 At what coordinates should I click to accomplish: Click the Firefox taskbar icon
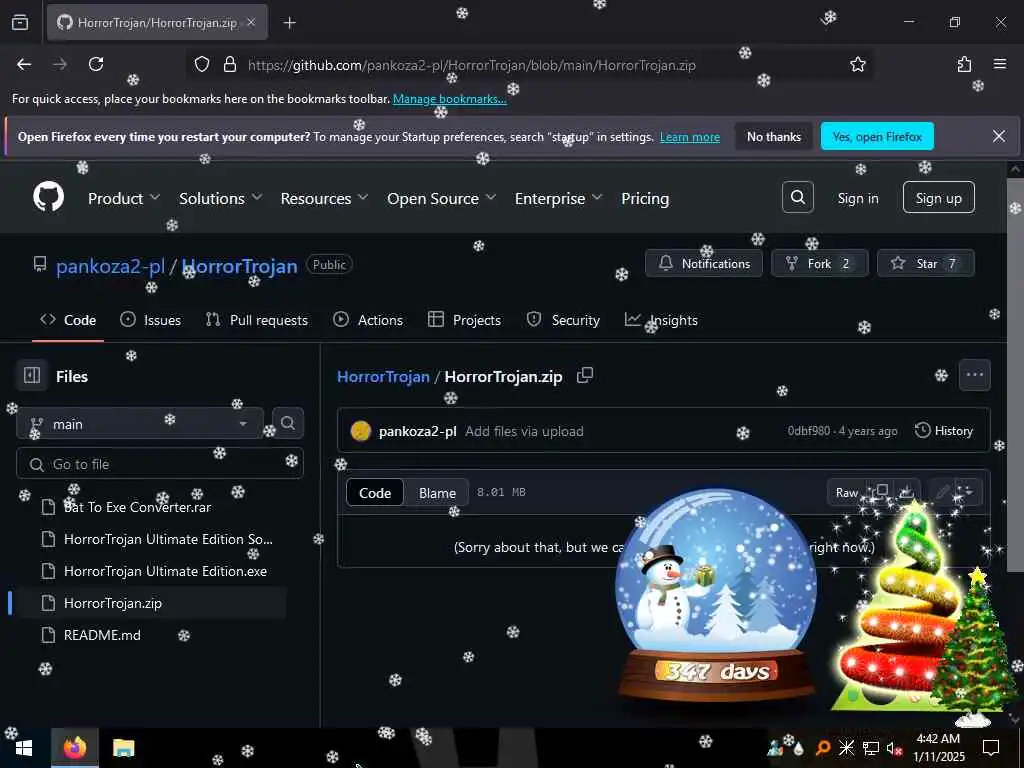coord(74,748)
